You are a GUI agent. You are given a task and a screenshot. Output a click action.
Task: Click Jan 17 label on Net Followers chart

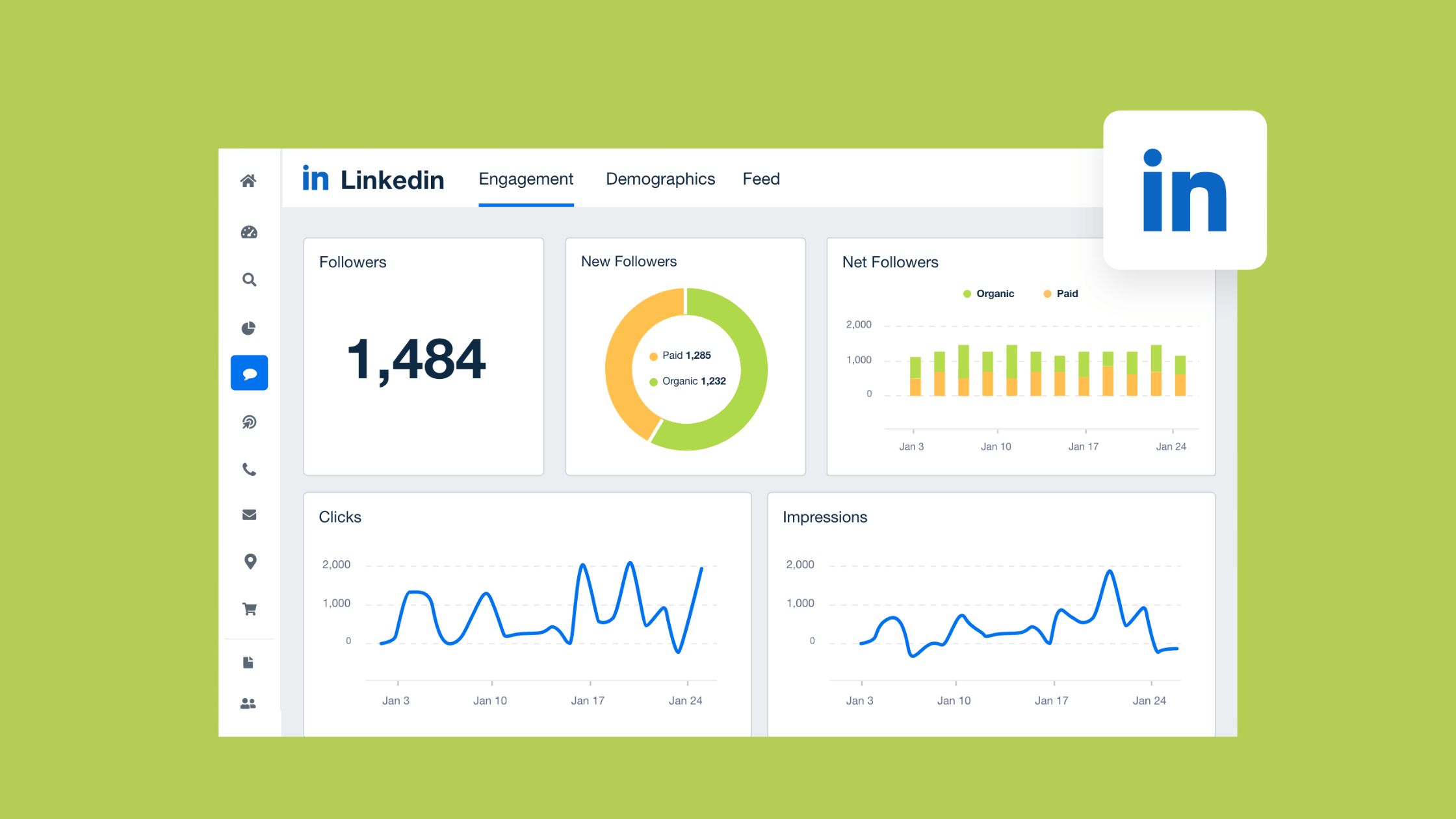pyautogui.click(x=1084, y=447)
